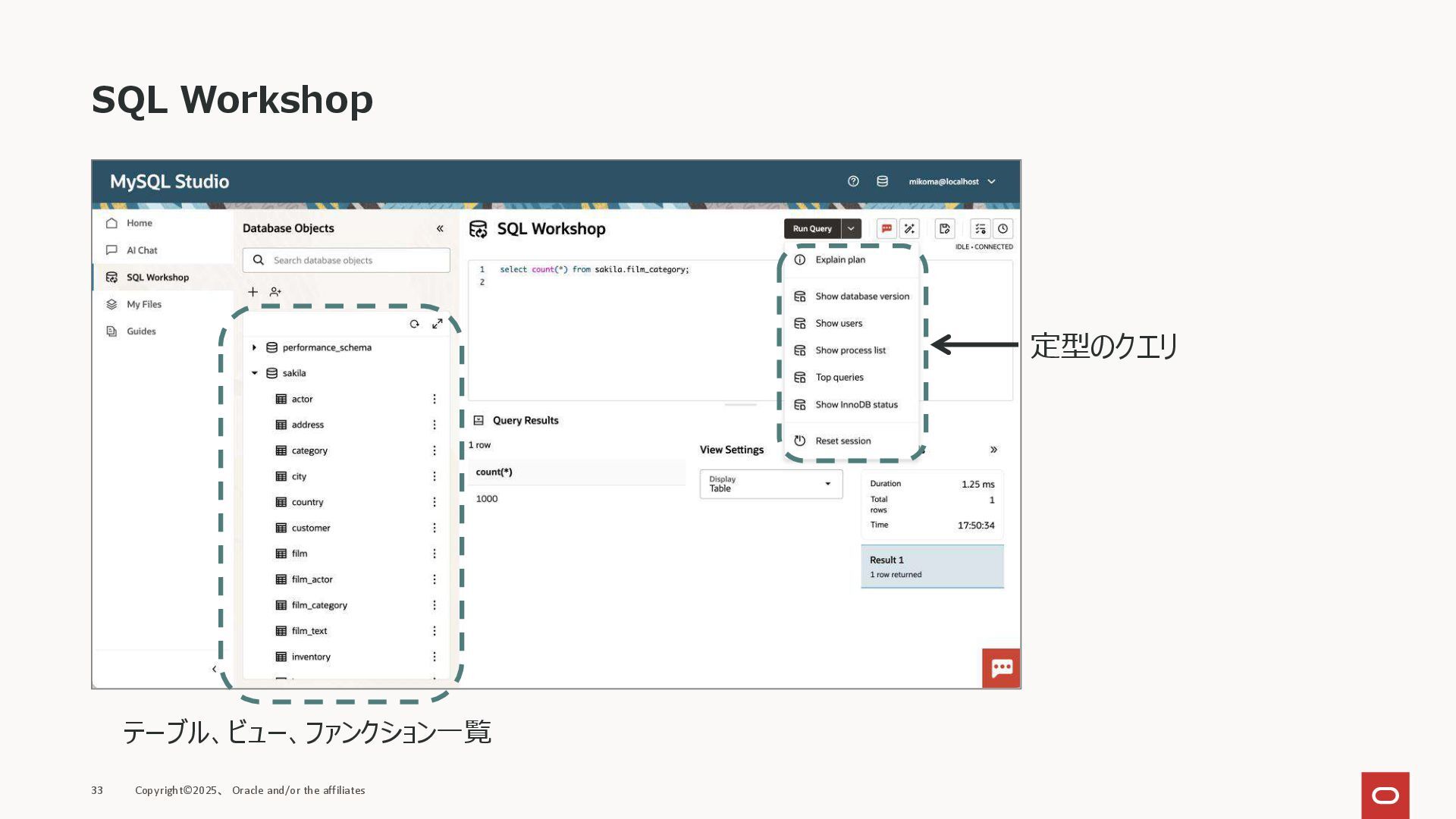Screen dimensions: 1456x819
Task: Click the magic wand format icon
Action: (x=909, y=228)
